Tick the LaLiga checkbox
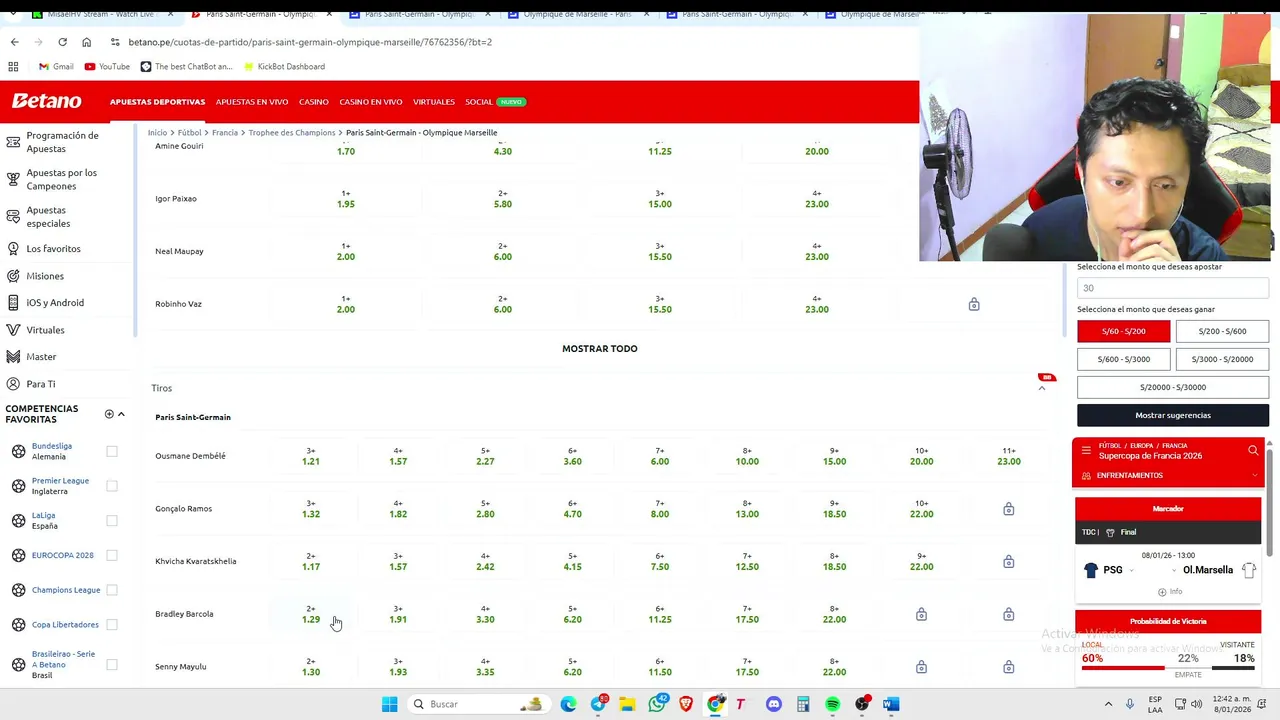 [112, 520]
